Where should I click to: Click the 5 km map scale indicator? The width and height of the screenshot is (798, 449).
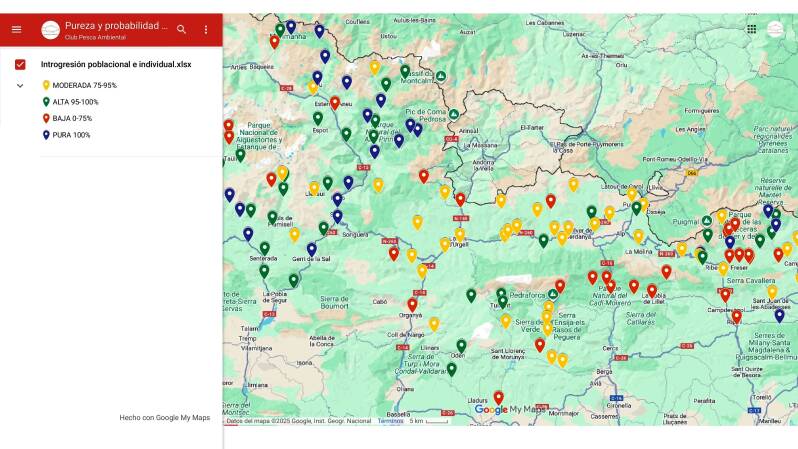429,421
